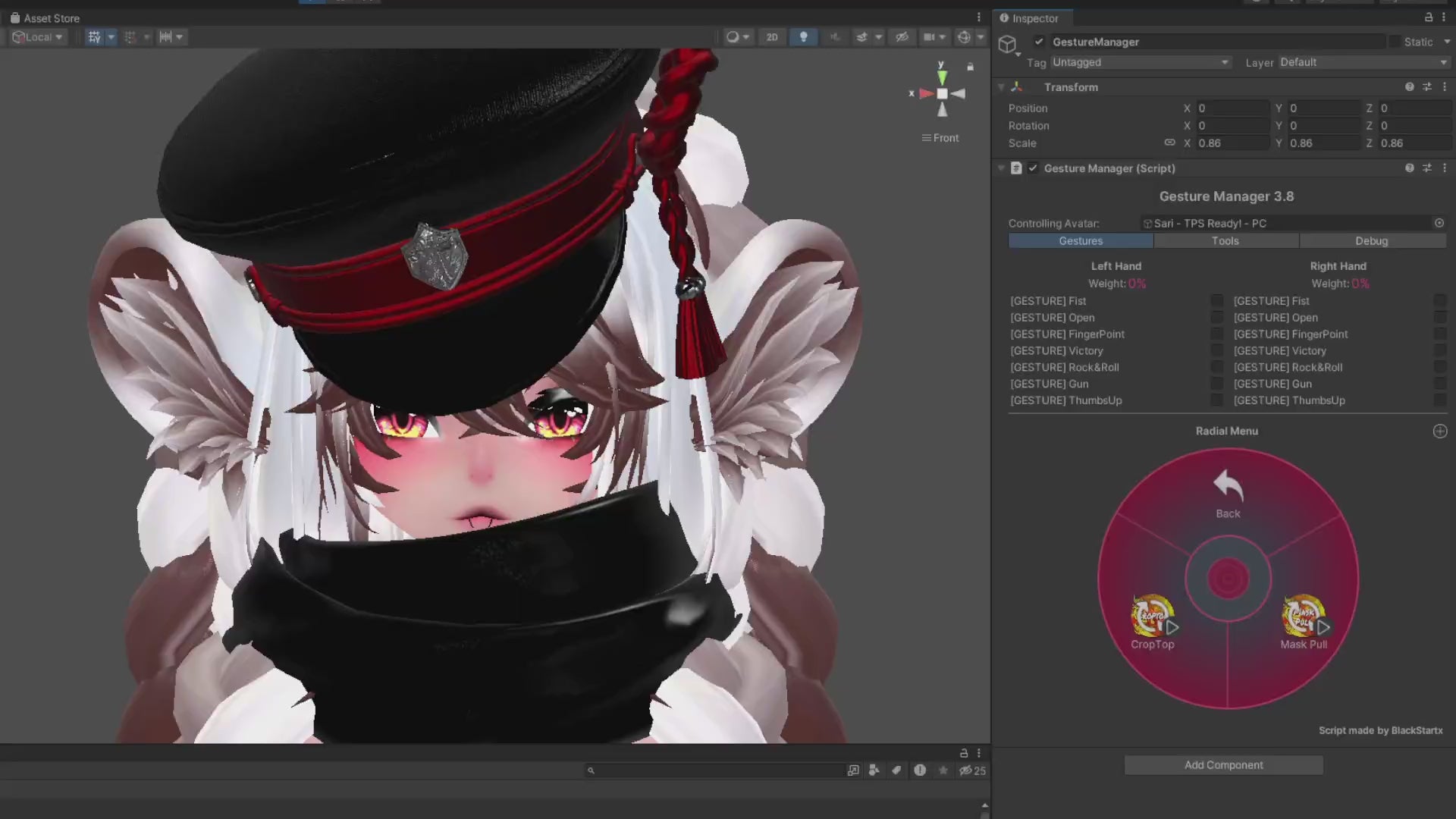
Task: Switch to the Debug tab
Action: (x=1371, y=241)
